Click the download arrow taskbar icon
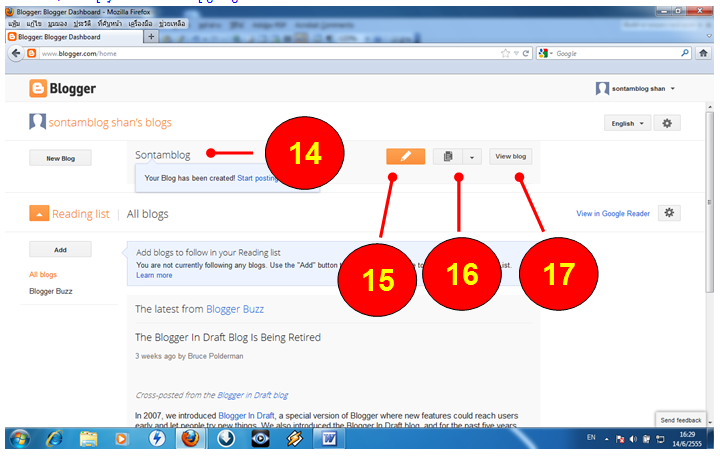This screenshot has height=456, width=720. point(225,439)
